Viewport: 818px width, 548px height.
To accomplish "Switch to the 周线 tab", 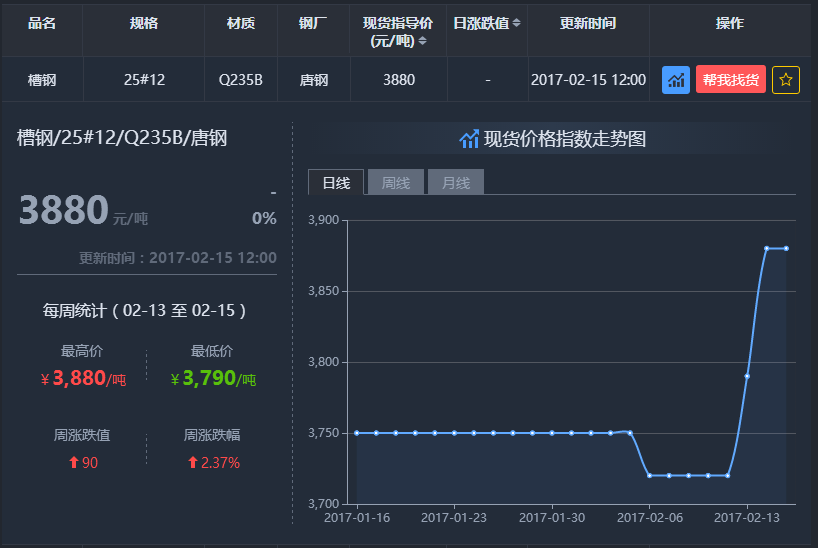I will coord(396,183).
